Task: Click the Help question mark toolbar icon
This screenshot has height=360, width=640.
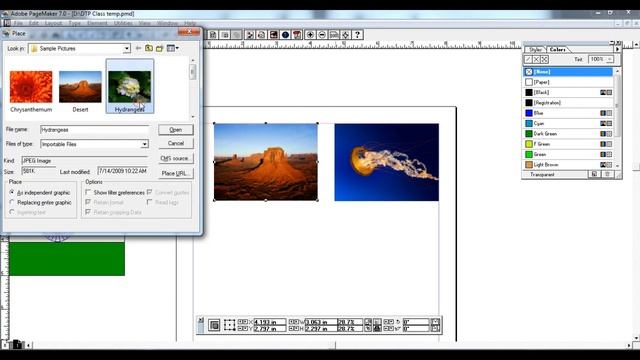Action: coord(357,35)
